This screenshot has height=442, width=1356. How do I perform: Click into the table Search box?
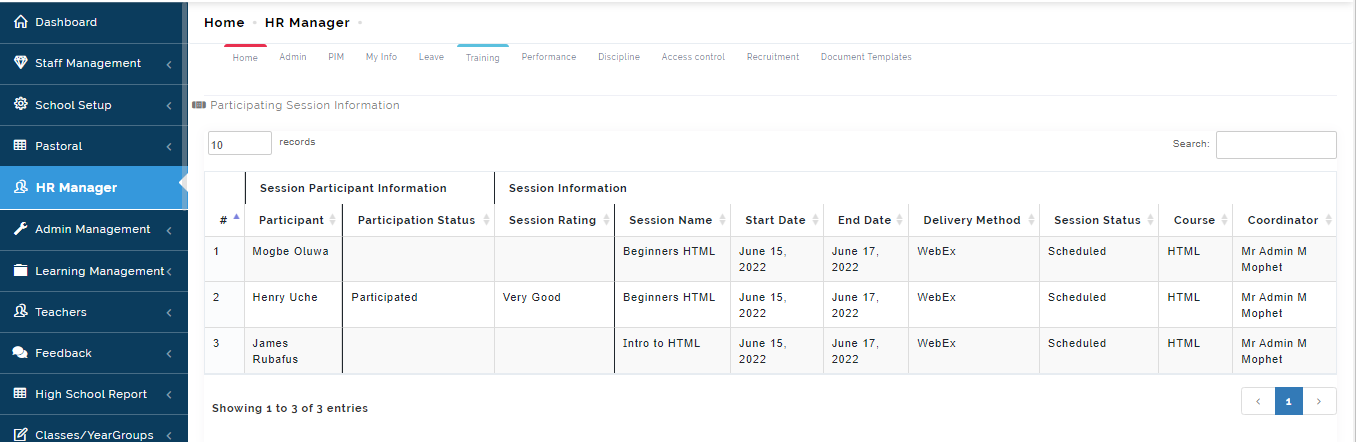tap(1276, 145)
